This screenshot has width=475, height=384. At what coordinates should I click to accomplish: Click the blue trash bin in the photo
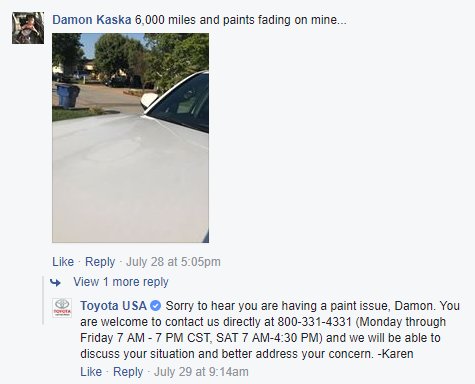pos(68,96)
